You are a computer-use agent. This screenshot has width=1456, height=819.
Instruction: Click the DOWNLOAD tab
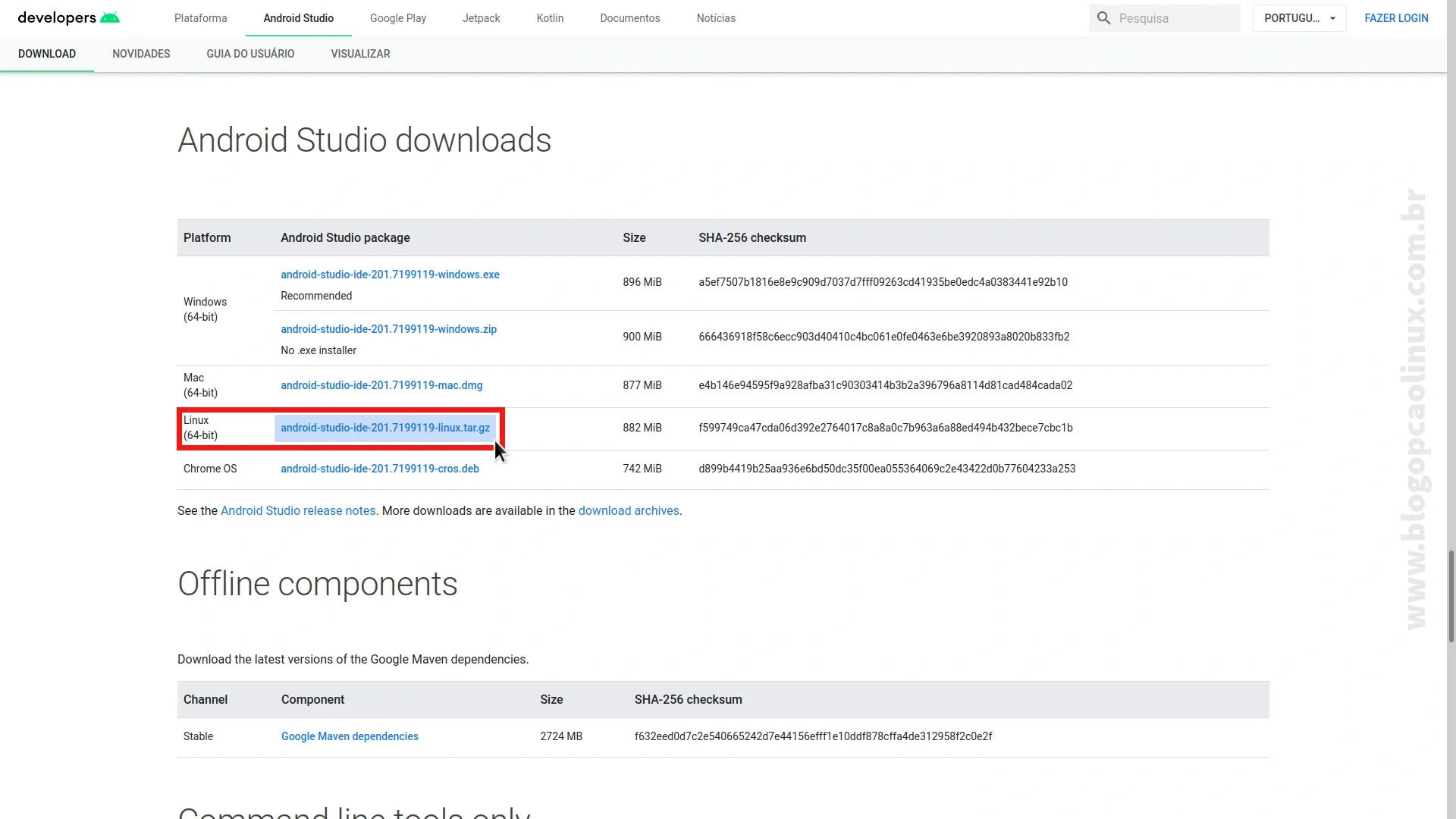click(x=47, y=54)
